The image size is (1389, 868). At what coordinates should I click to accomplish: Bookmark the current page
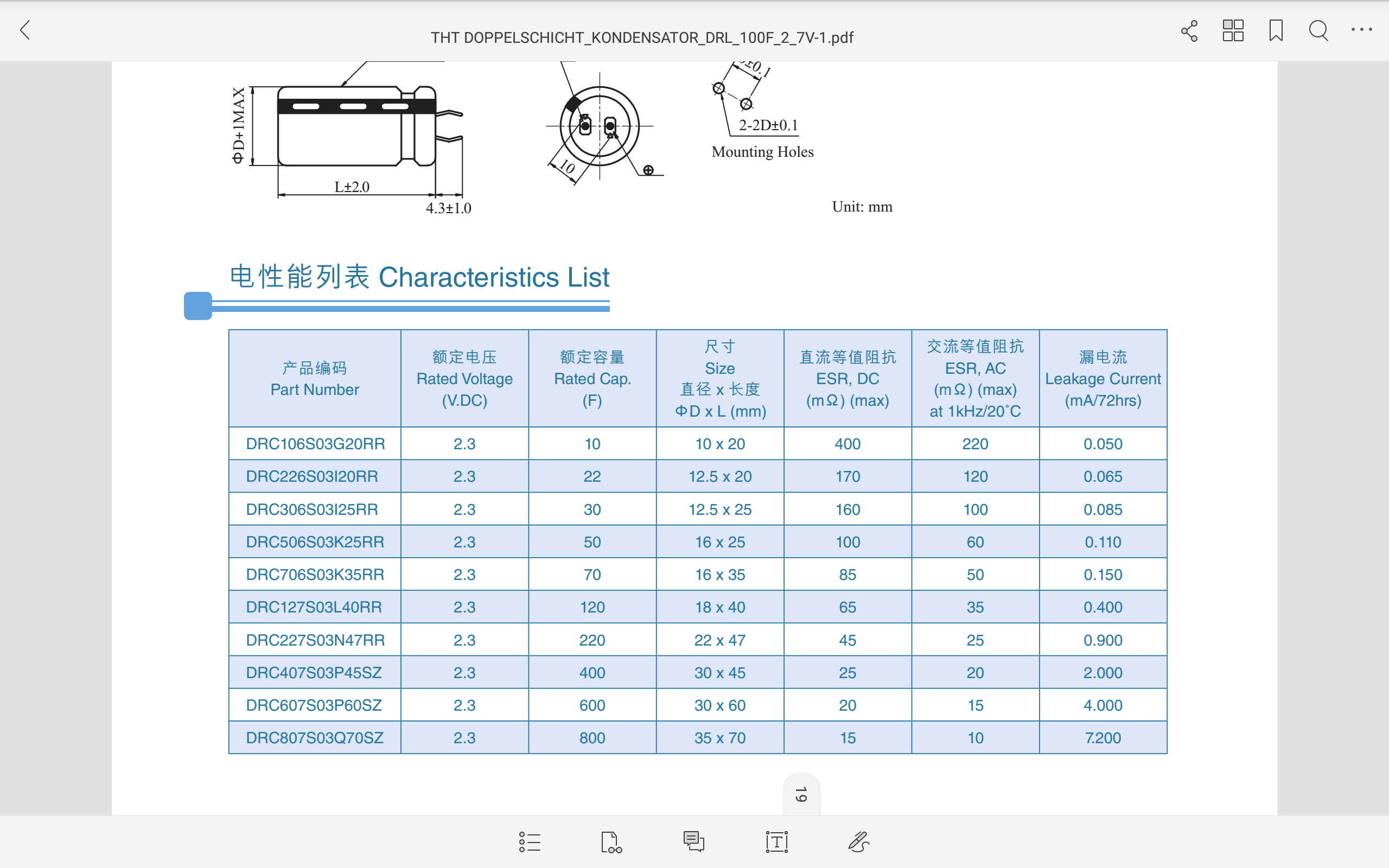(1276, 30)
